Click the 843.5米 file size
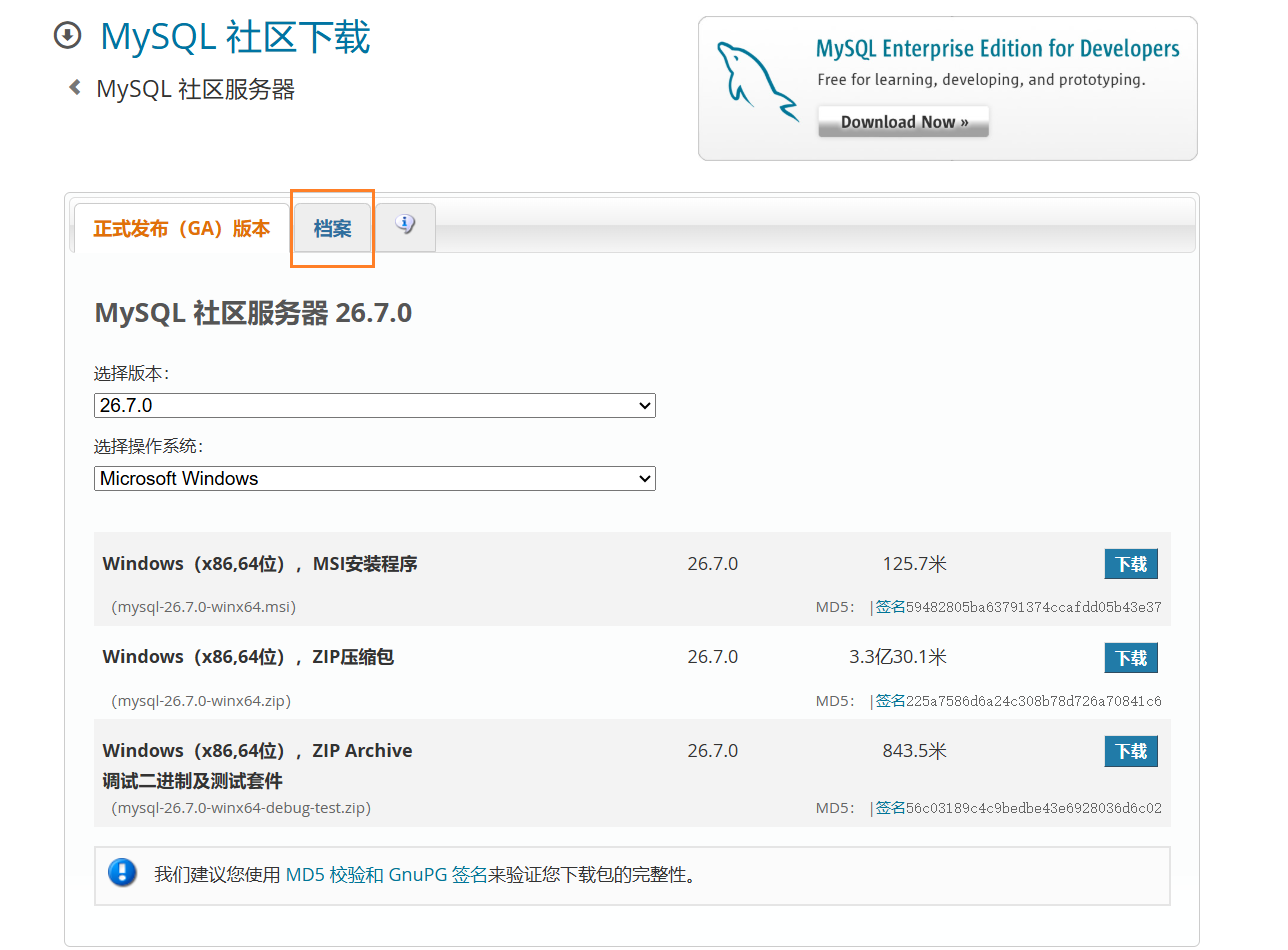1288x950 pixels. point(914,750)
